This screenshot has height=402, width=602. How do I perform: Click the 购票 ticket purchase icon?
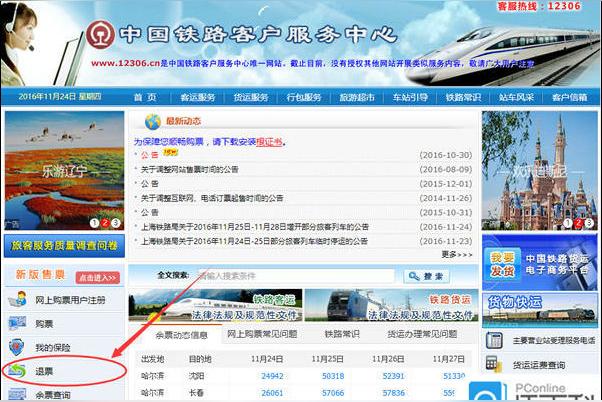[x=17, y=323]
